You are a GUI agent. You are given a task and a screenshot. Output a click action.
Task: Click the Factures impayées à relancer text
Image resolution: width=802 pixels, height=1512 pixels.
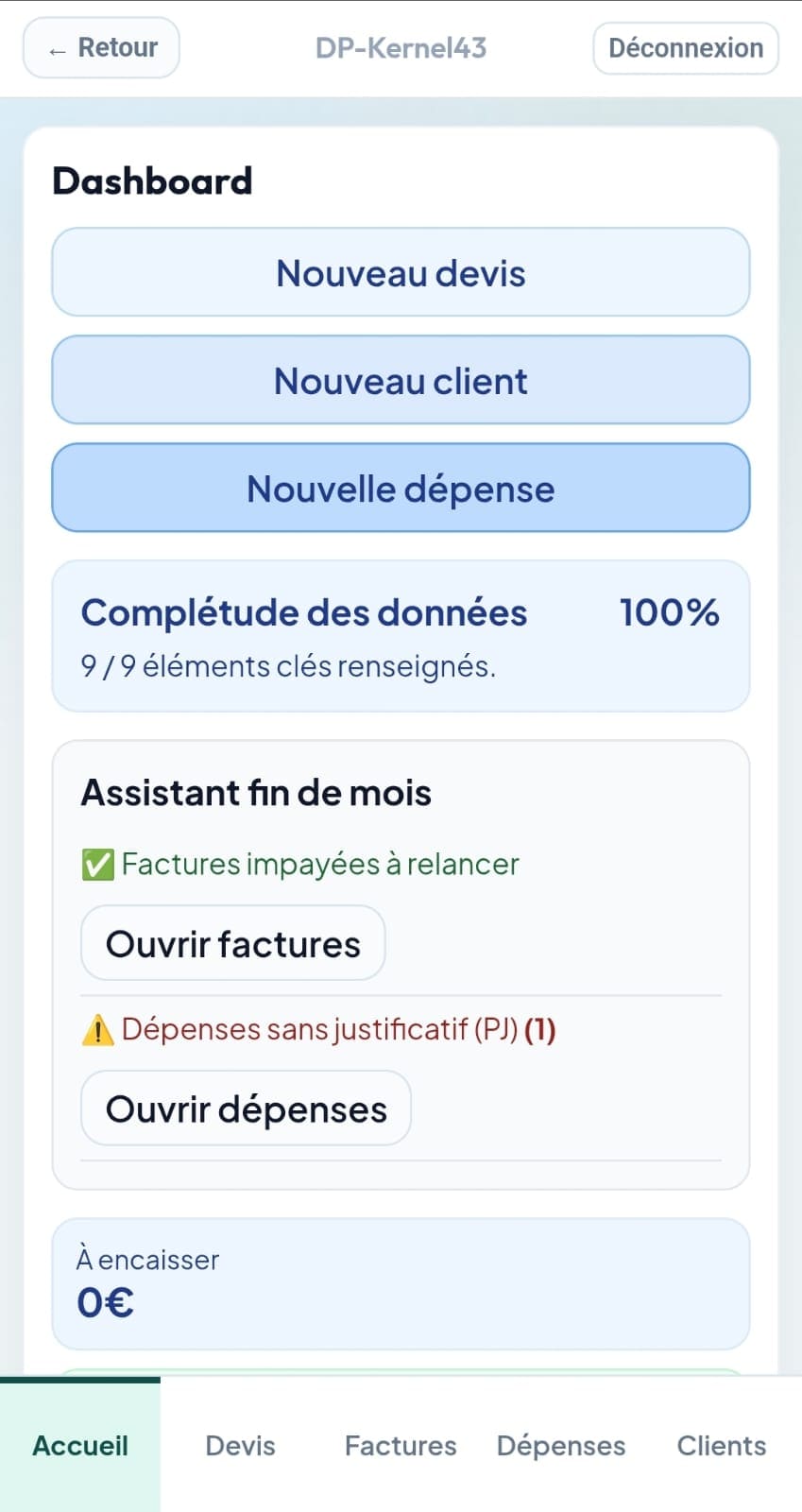(320, 865)
